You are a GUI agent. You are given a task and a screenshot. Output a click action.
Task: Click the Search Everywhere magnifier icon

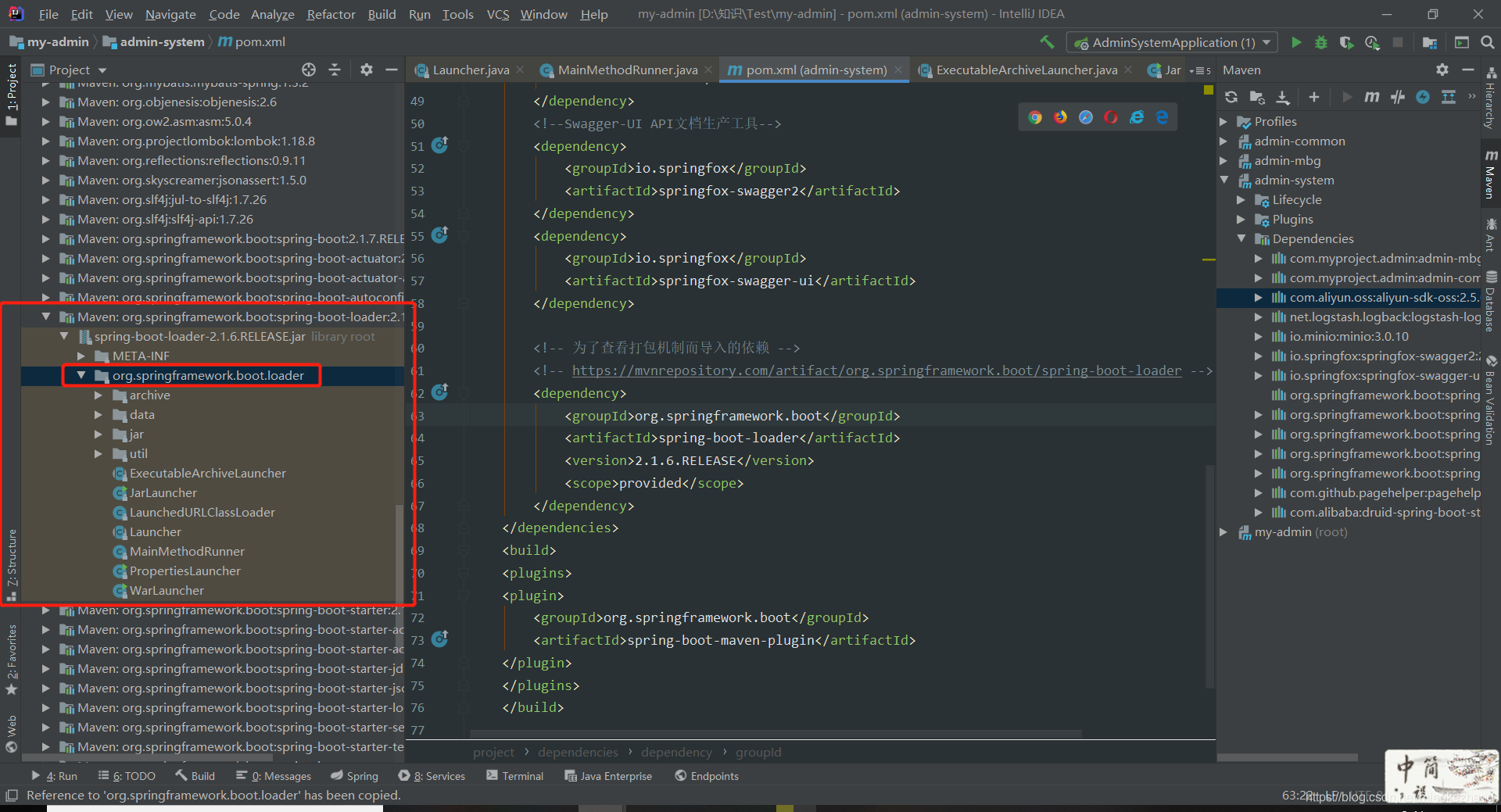1487,42
